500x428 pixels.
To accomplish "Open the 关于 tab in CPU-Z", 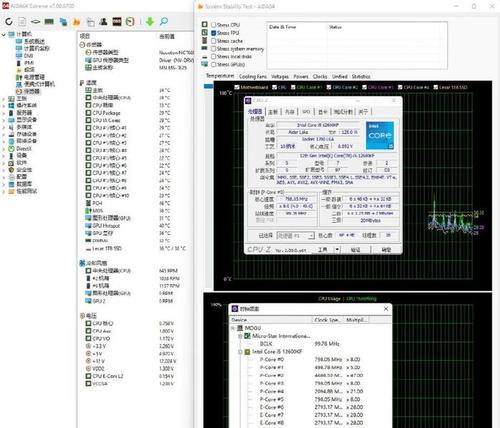I will (x=363, y=112).
